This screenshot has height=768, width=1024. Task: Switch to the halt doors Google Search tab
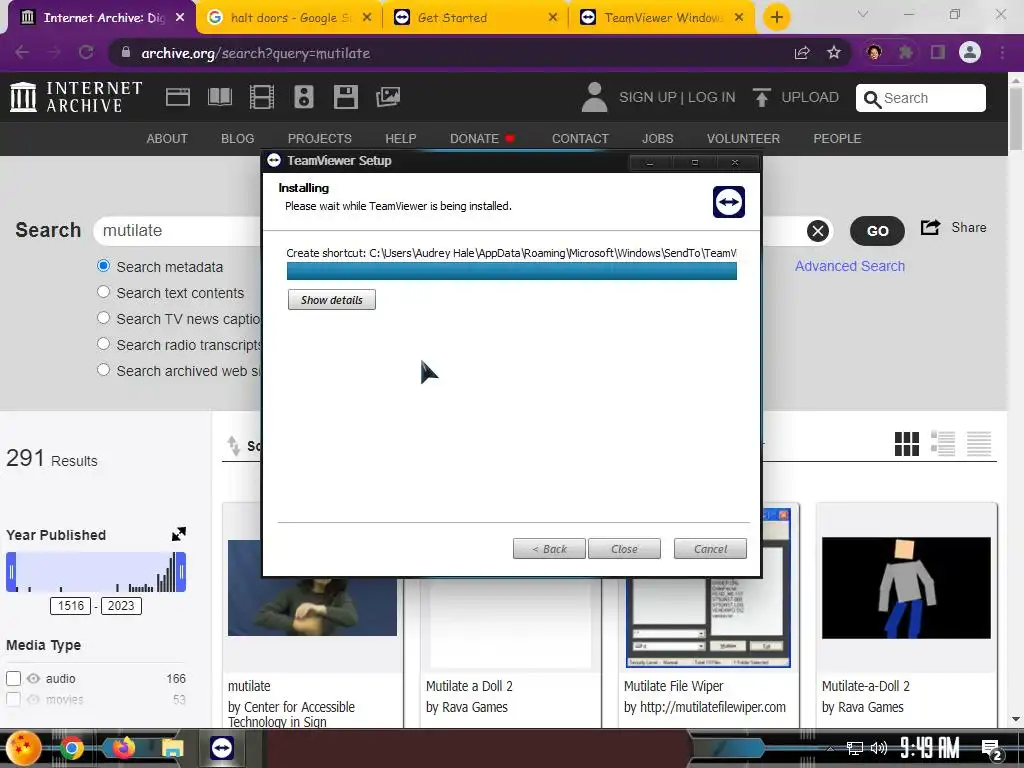tap(289, 18)
